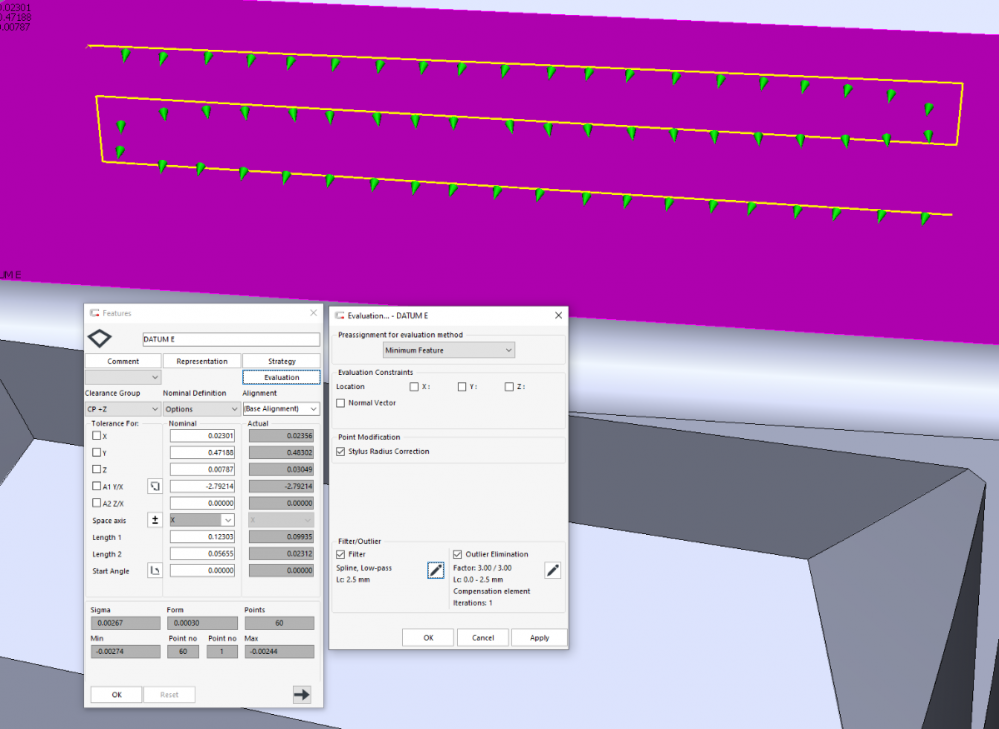
Task: Uncheck the Outlier Elimination checkbox
Action: (458, 554)
